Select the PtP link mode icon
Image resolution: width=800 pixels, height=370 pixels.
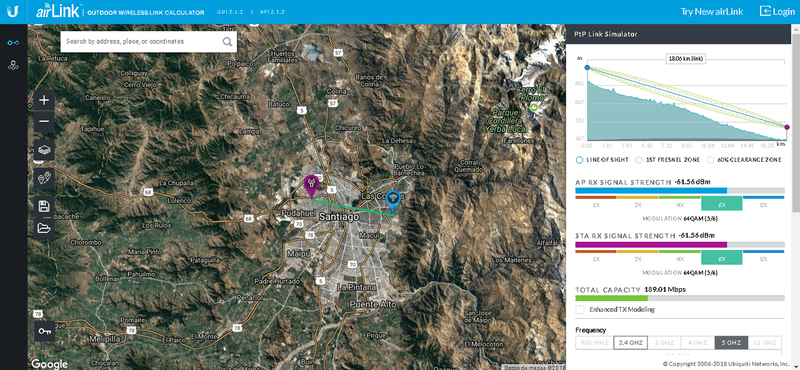click(x=13, y=42)
